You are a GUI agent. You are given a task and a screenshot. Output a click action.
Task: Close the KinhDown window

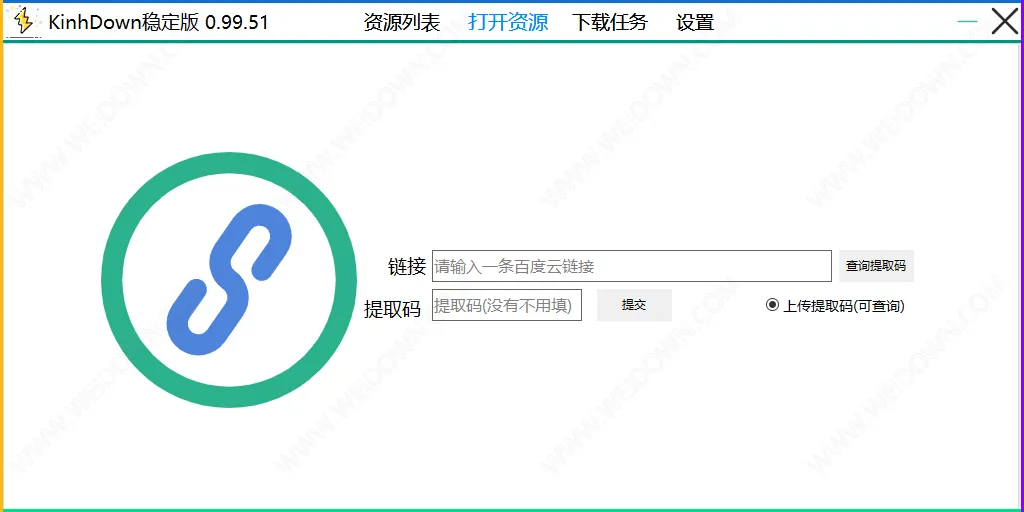click(x=1004, y=21)
